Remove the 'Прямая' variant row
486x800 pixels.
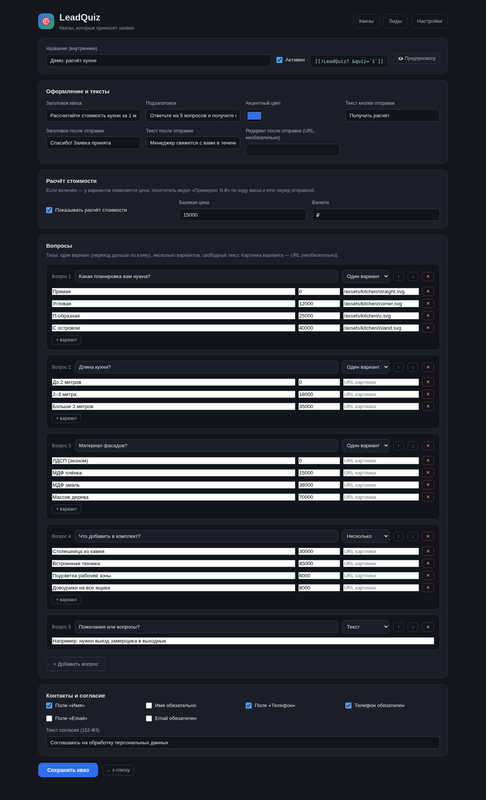coord(428,291)
